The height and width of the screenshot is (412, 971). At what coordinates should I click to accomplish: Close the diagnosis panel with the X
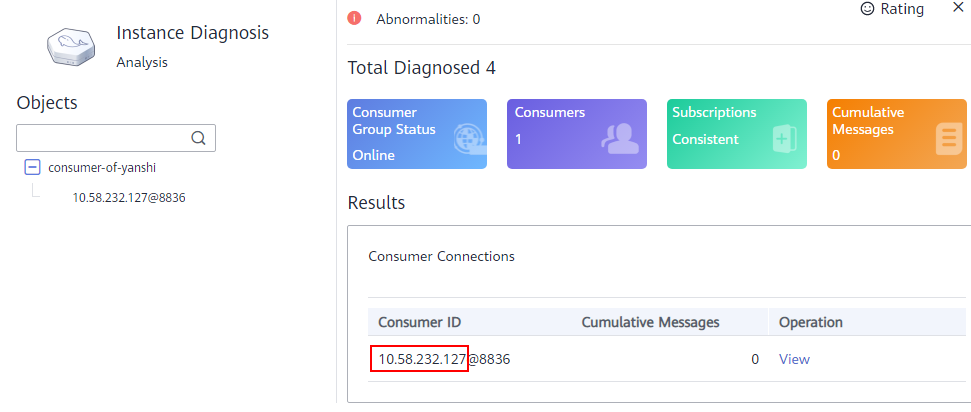pyautogui.click(x=957, y=8)
